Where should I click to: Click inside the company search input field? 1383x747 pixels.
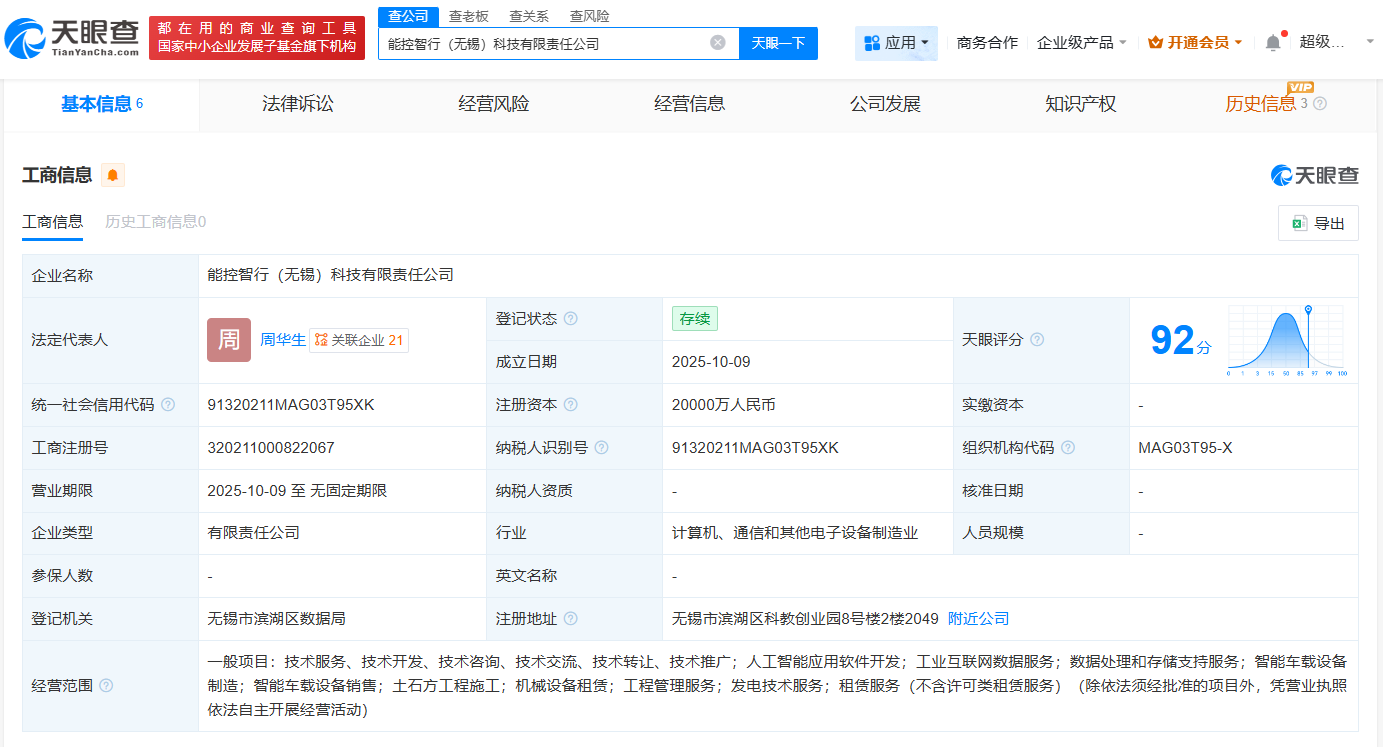click(550, 43)
